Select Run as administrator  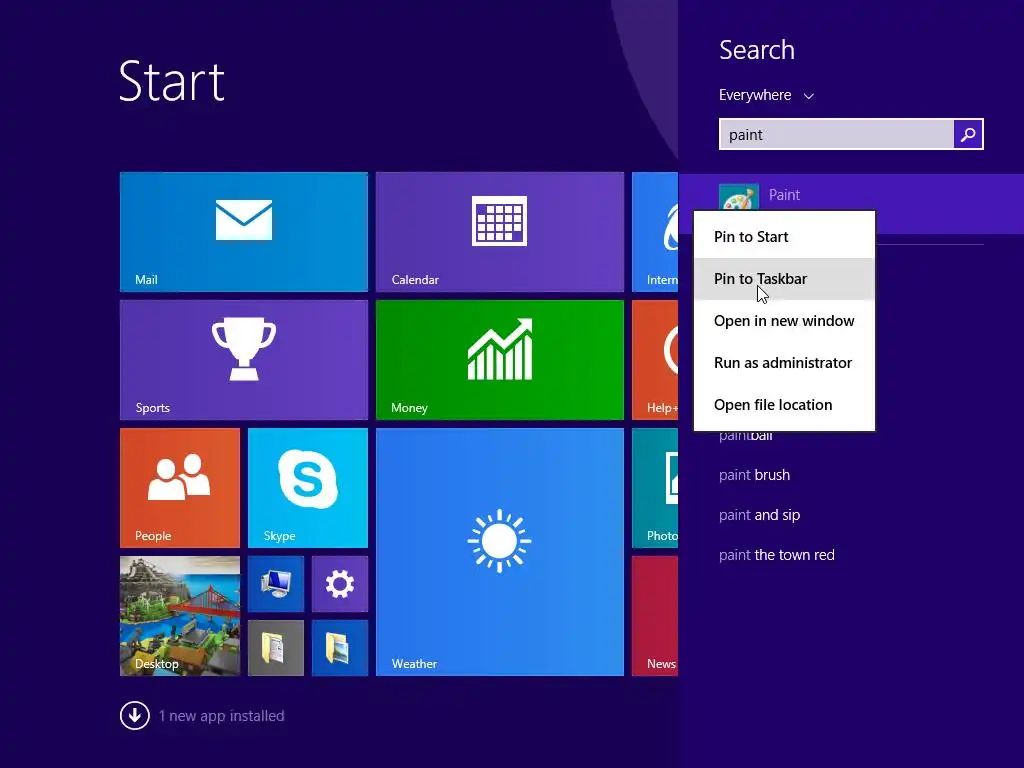784,362
